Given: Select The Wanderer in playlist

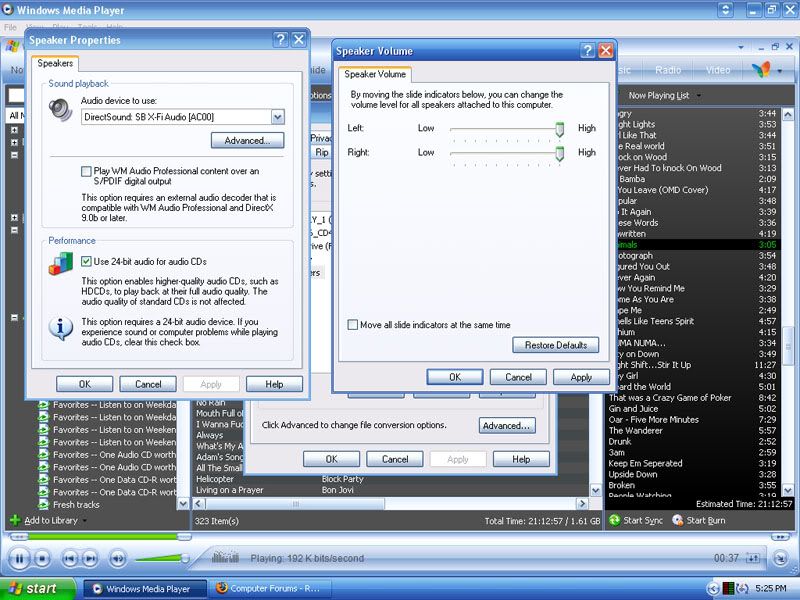Looking at the screenshot, I should pyautogui.click(x=635, y=431).
